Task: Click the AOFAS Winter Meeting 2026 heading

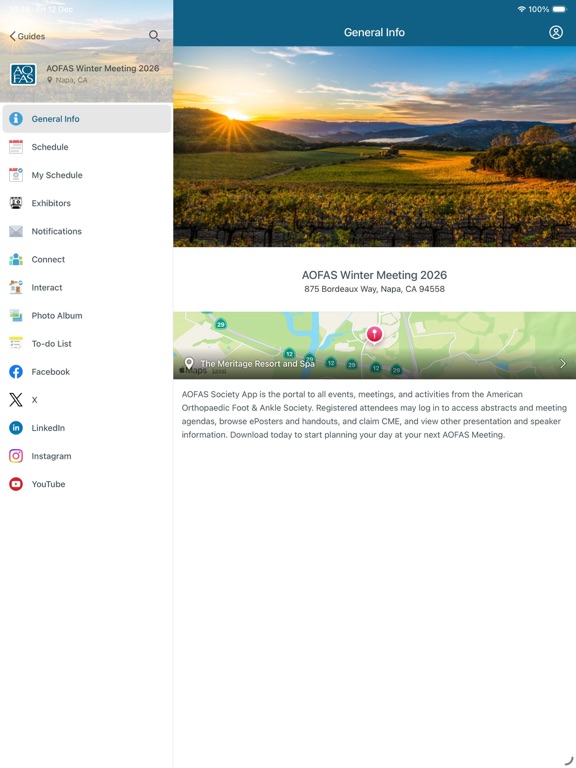Action: [x=374, y=275]
